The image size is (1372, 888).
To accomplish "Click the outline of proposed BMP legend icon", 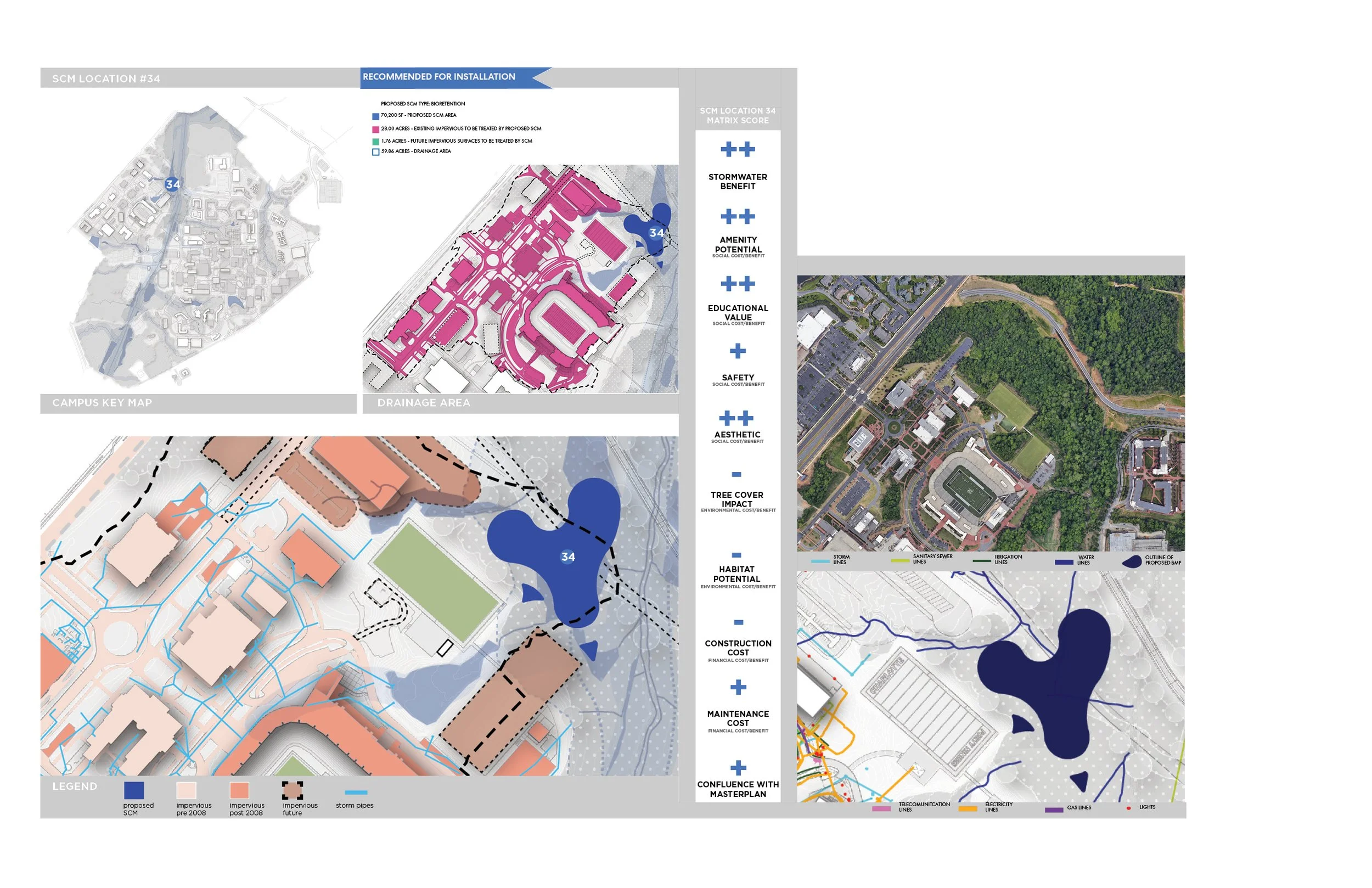I will click(1132, 561).
